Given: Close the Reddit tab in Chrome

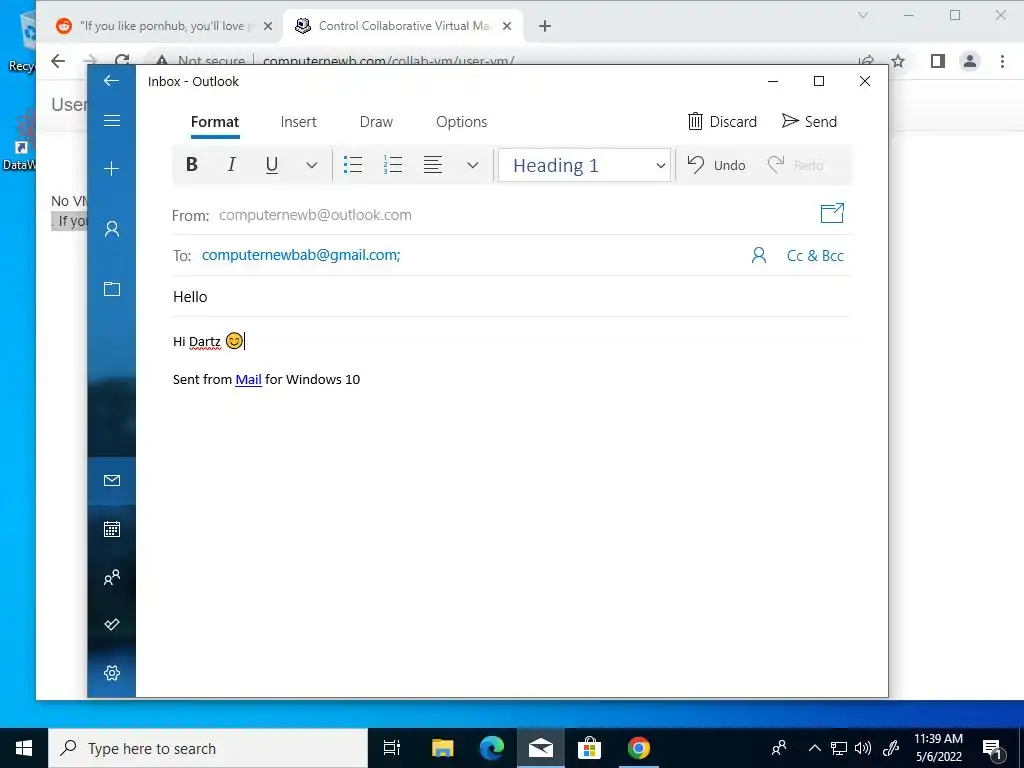Looking at the screenshot, I should (268, 26).
